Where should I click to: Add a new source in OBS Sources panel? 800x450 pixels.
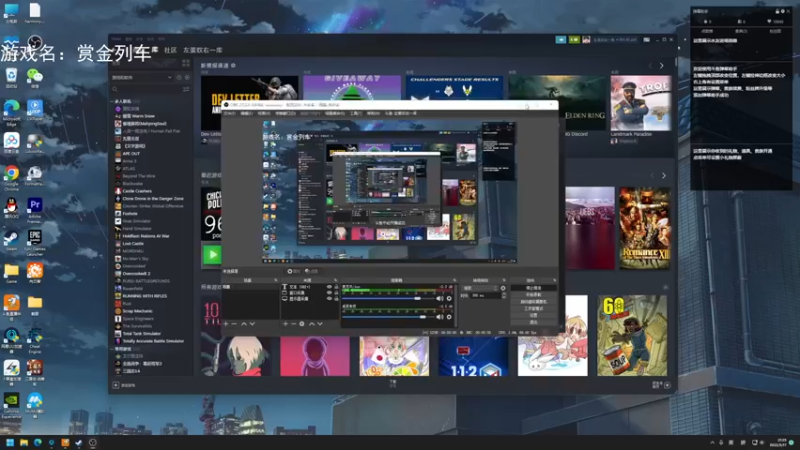(285, 323)
